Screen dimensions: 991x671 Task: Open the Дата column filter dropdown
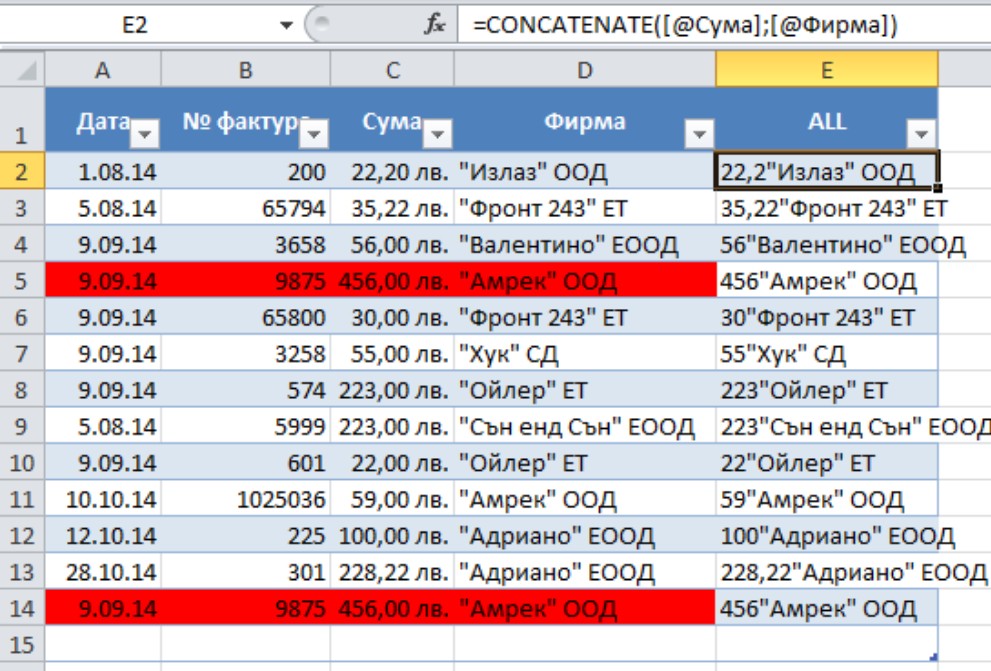pos(145,134)
